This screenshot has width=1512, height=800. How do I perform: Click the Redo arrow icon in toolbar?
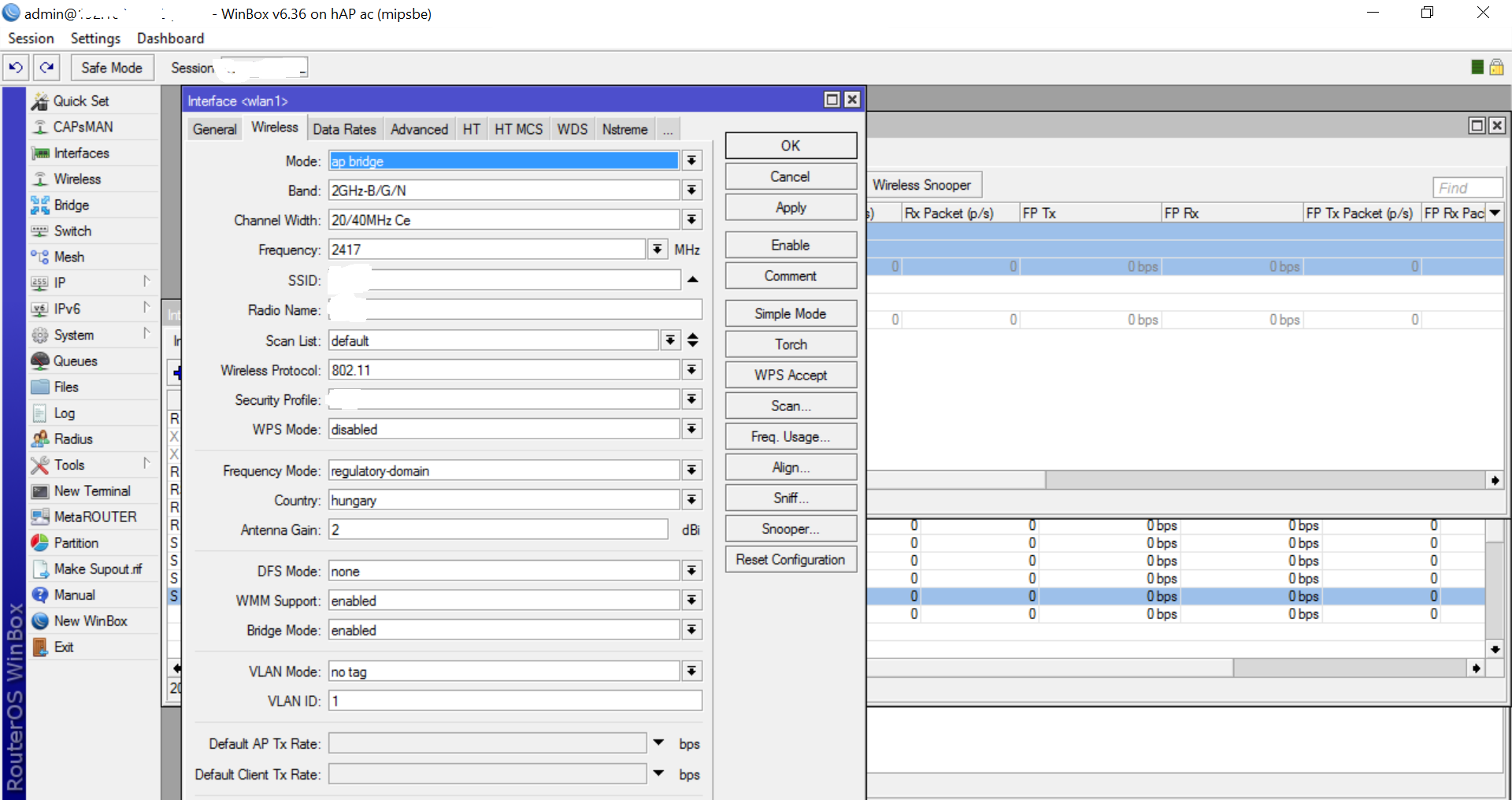pos(47,68)
